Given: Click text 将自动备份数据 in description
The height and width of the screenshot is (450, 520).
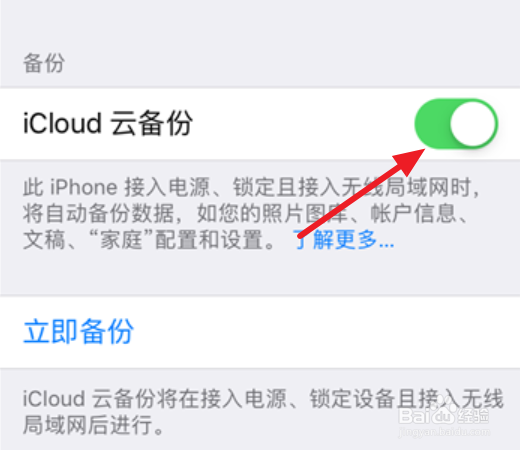Looking at the screenshot, I should pyautogui.click(x=98, y=213).
